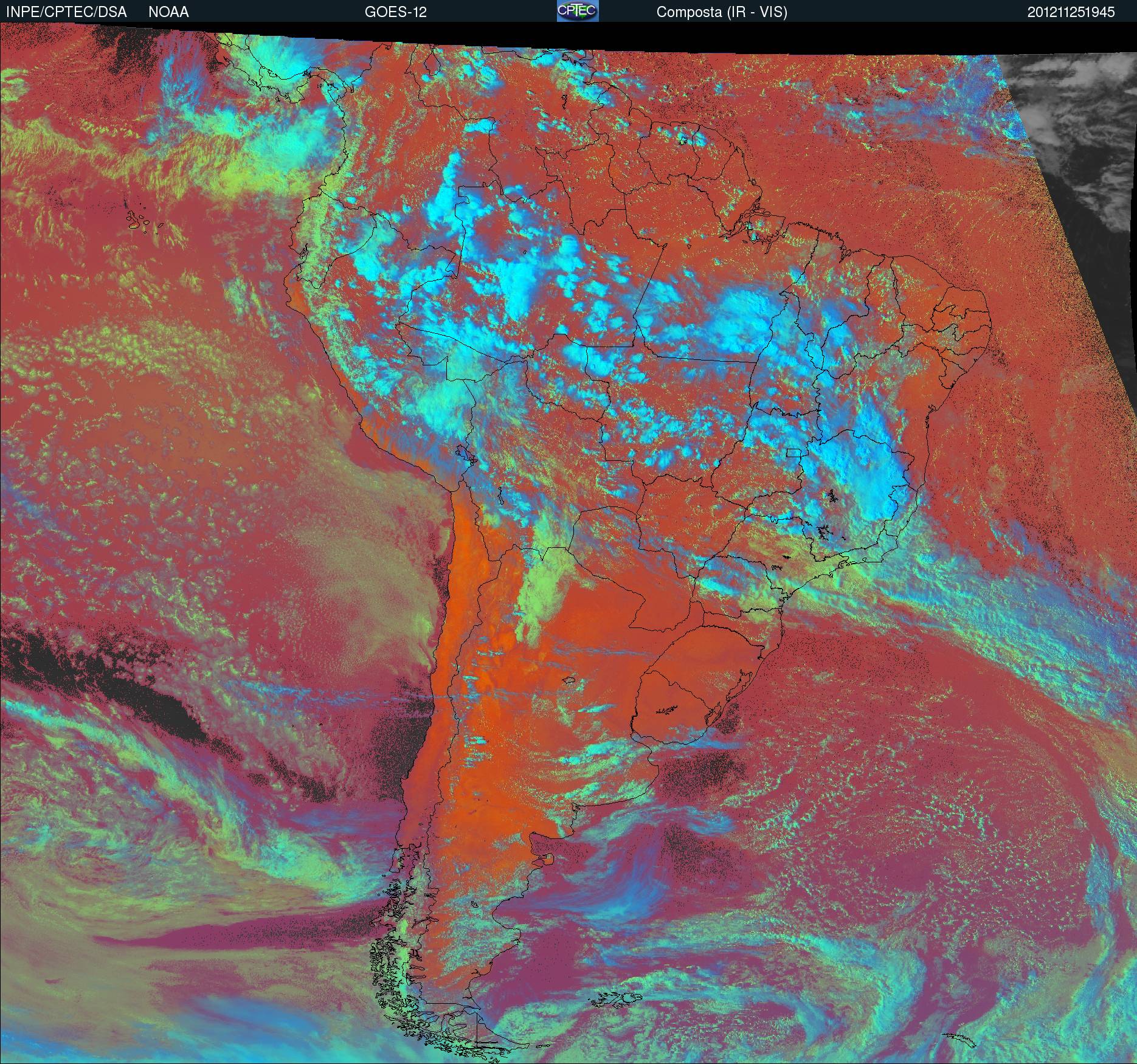The height and width of the screenshot is (1064, 1137).
Task: Select the GOES-12 satellite label
Action: 395,12
